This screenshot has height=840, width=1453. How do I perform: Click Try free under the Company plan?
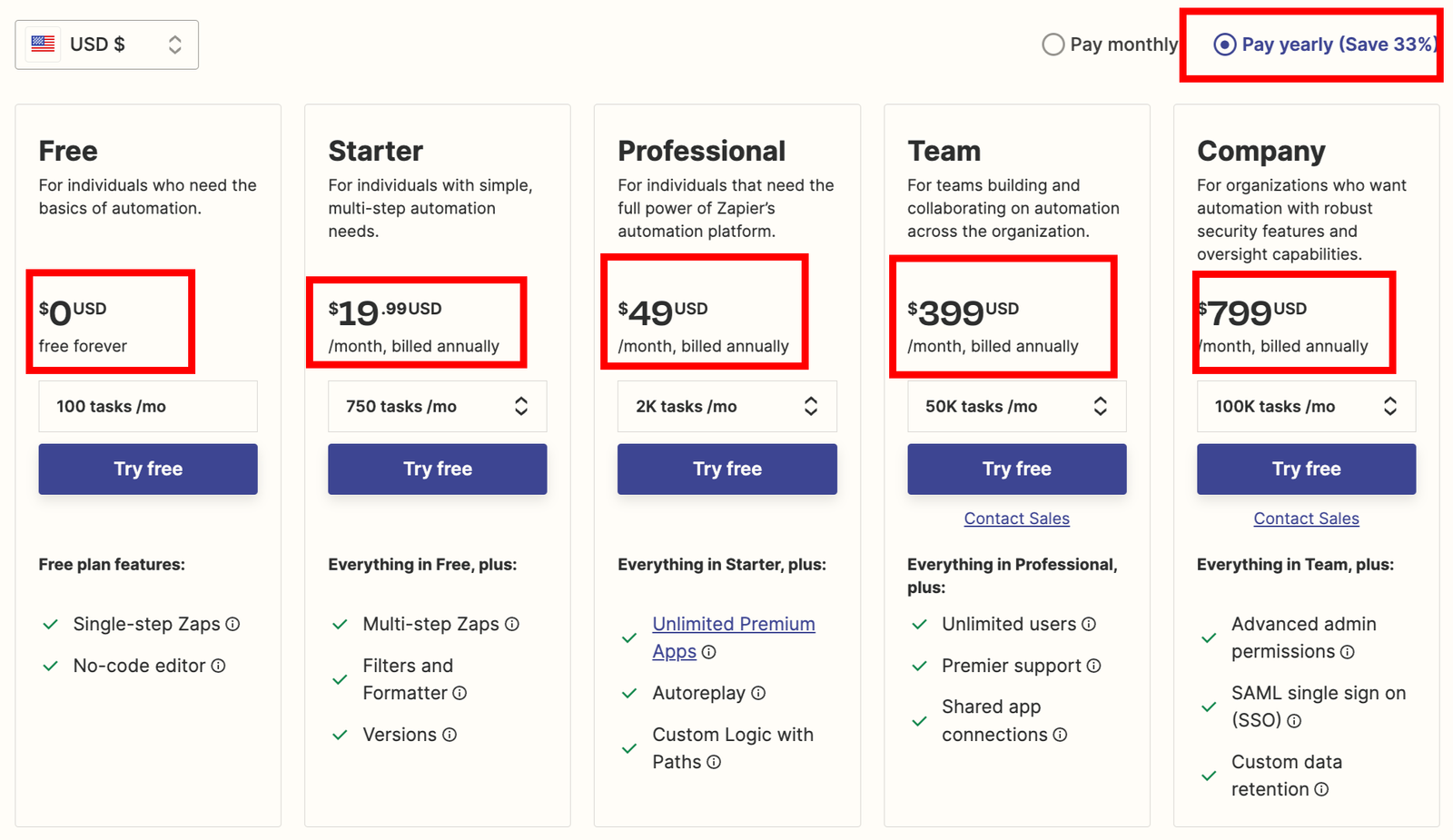1306,469
